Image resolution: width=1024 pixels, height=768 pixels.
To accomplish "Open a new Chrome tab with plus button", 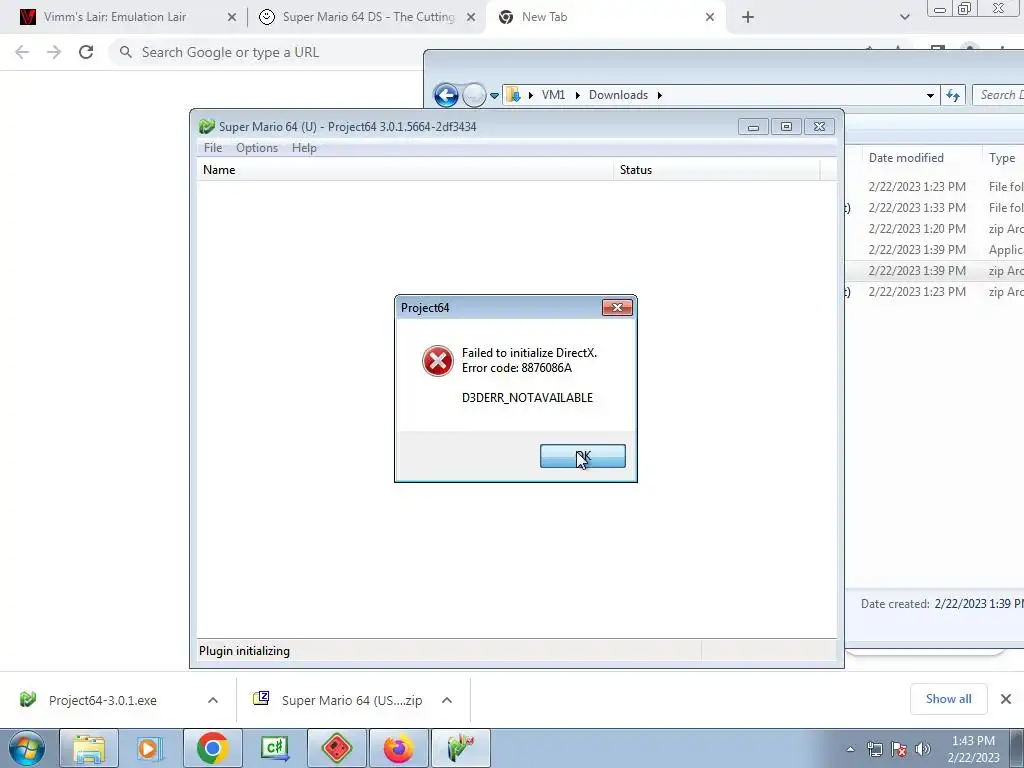I will coord(748,18).
